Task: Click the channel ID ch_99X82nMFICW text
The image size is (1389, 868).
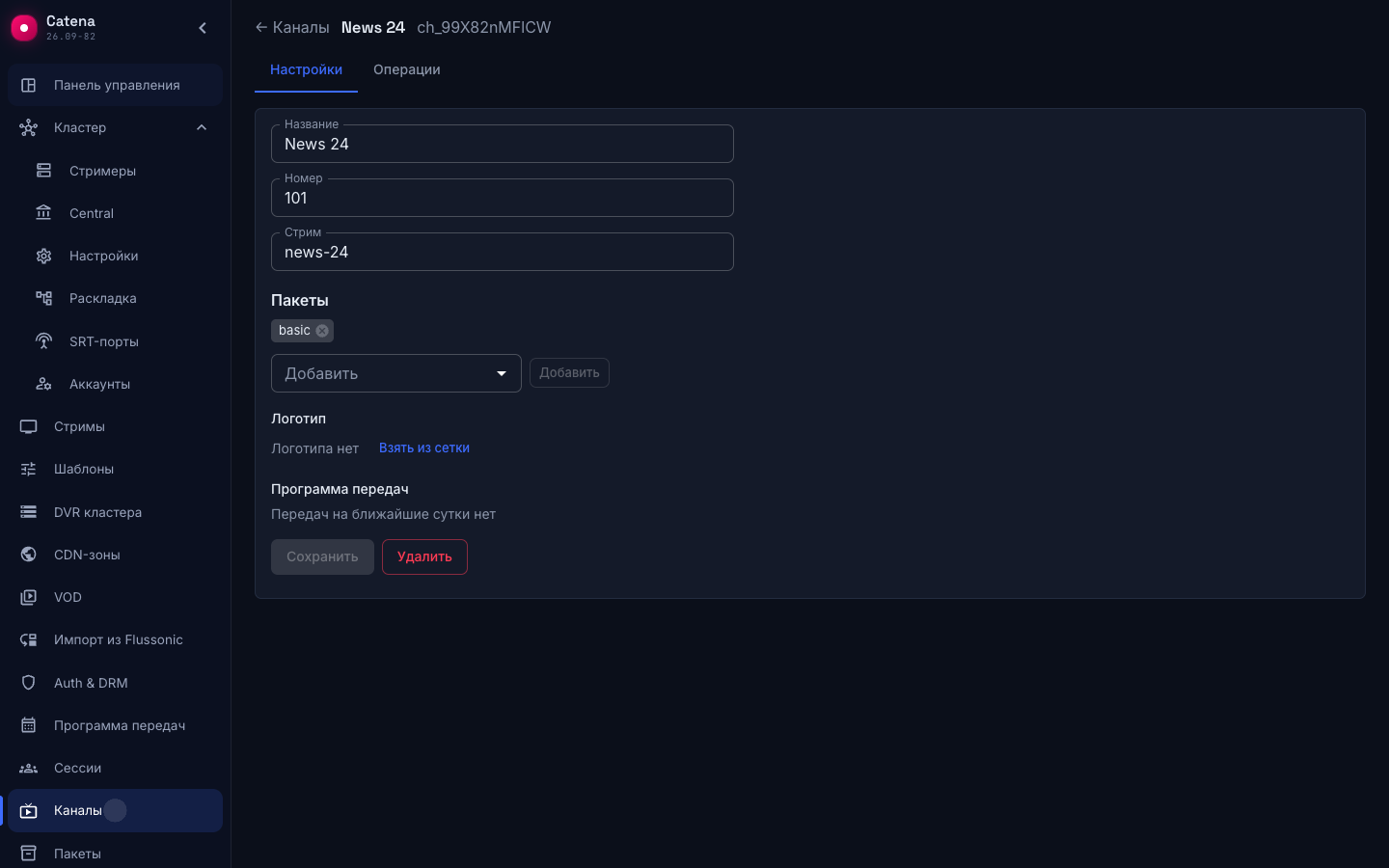Action: tap(484, 27)
